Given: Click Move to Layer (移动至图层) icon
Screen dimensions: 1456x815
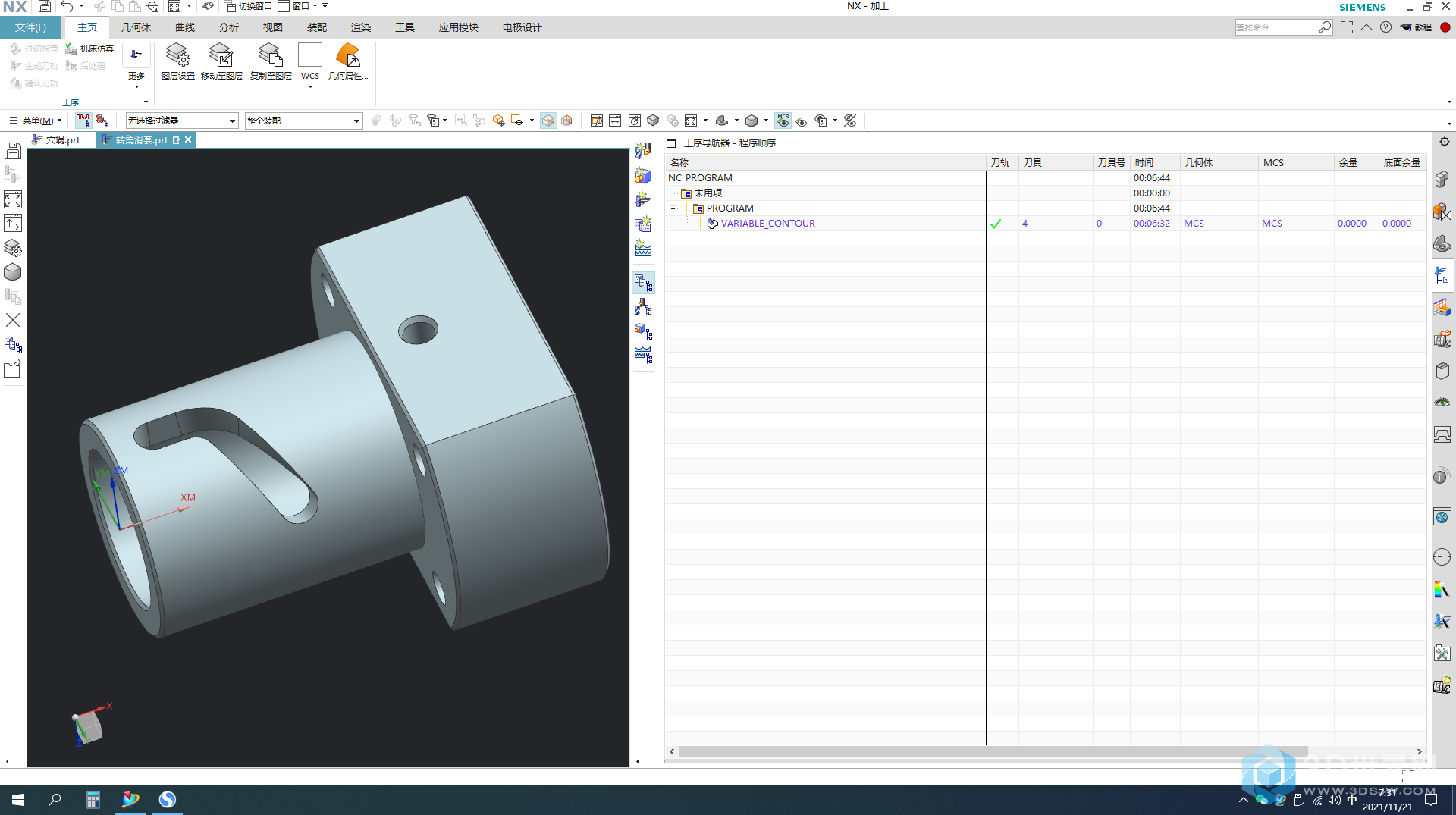Looking at the screenshot, I should click(221, 61).
